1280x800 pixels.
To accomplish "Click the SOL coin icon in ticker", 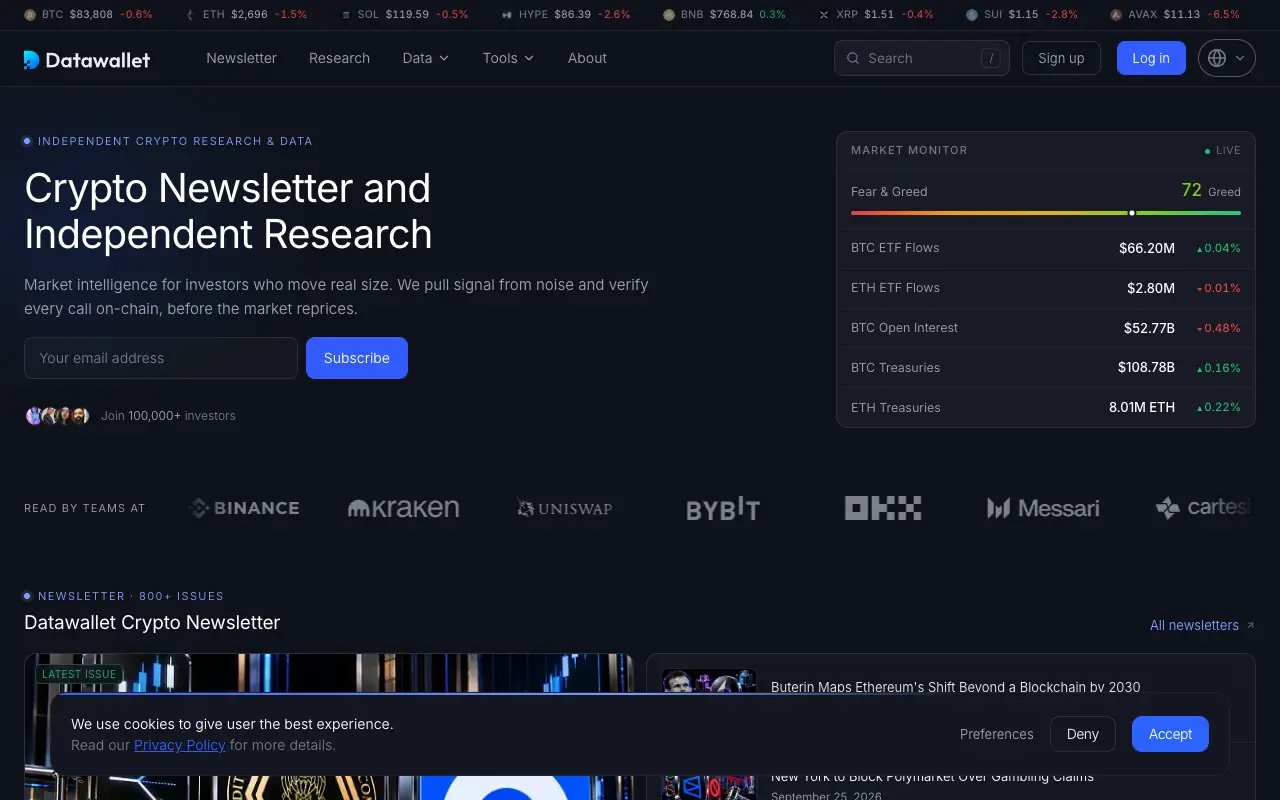I will (346, 15).
